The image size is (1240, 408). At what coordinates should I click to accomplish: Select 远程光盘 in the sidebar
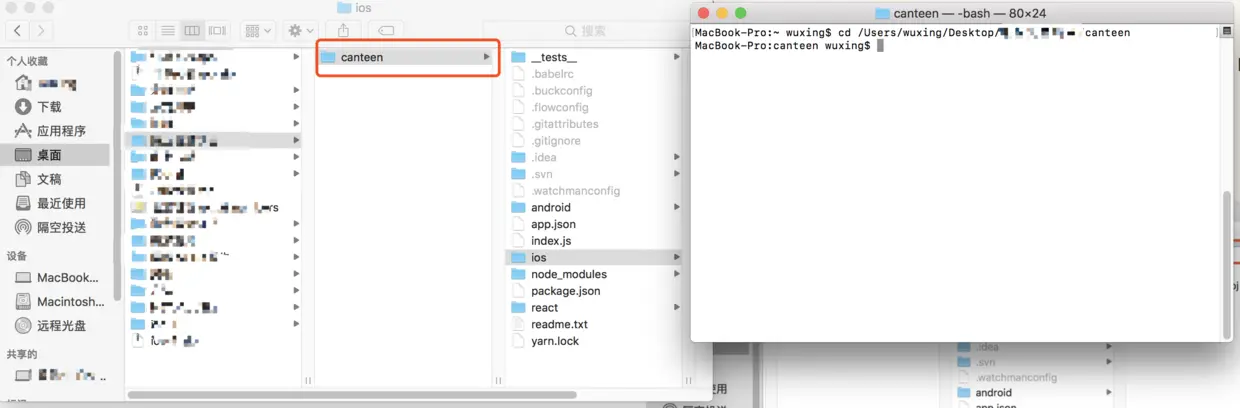coord(62,326)
